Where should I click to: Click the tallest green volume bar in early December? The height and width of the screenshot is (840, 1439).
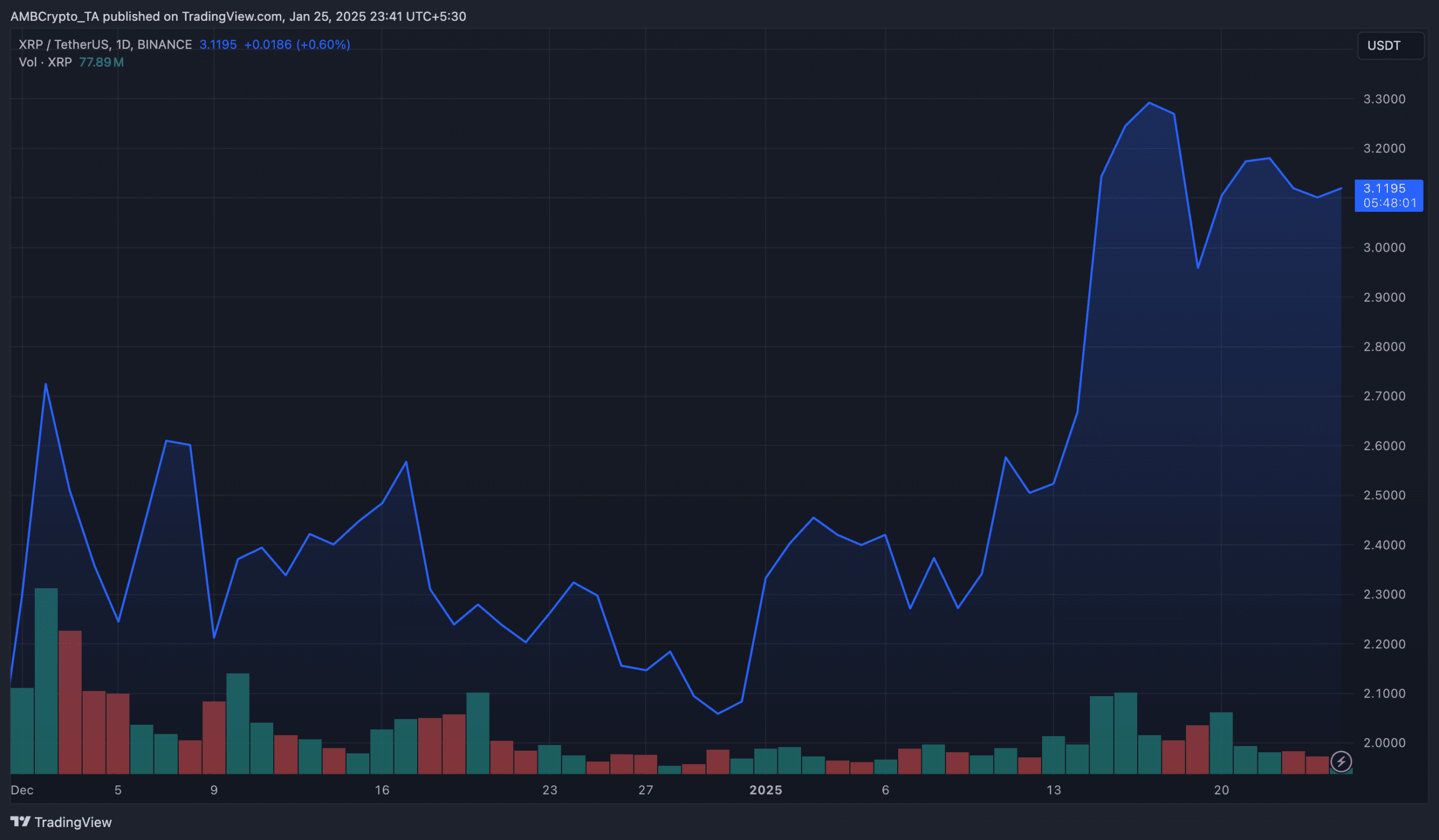[x=46, y=681]
